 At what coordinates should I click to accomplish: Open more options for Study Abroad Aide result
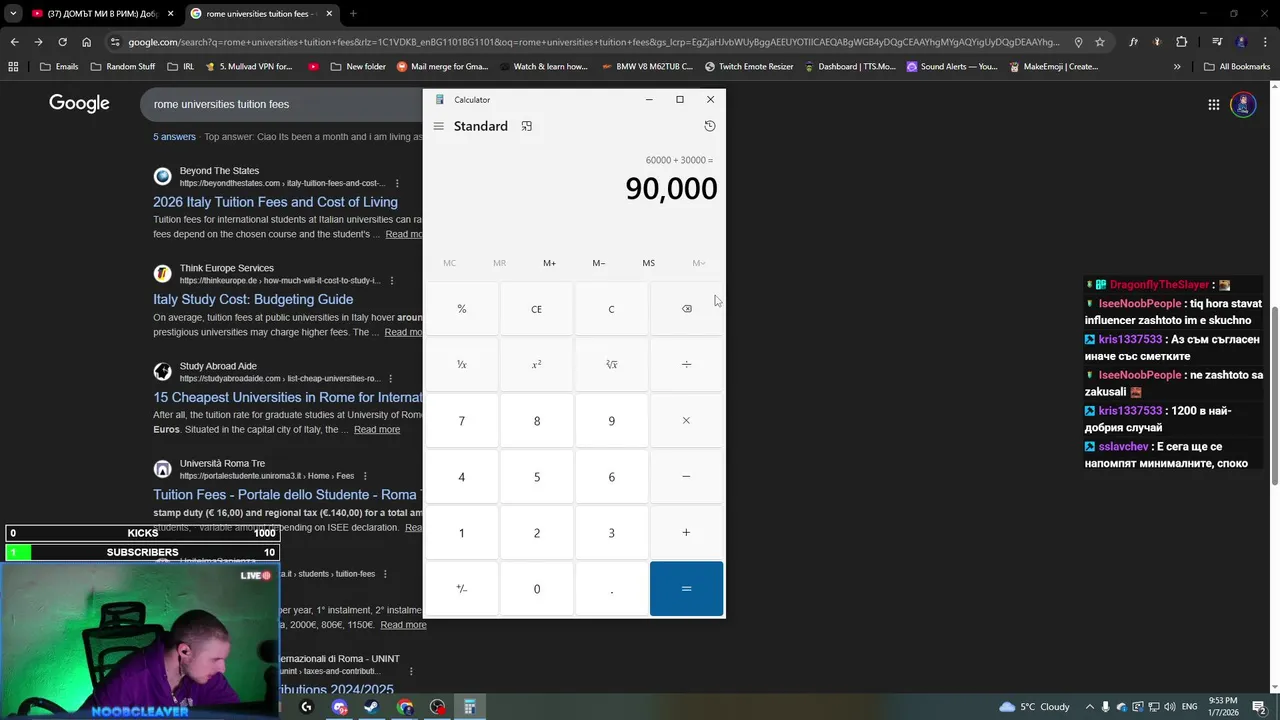coord(391,379)
